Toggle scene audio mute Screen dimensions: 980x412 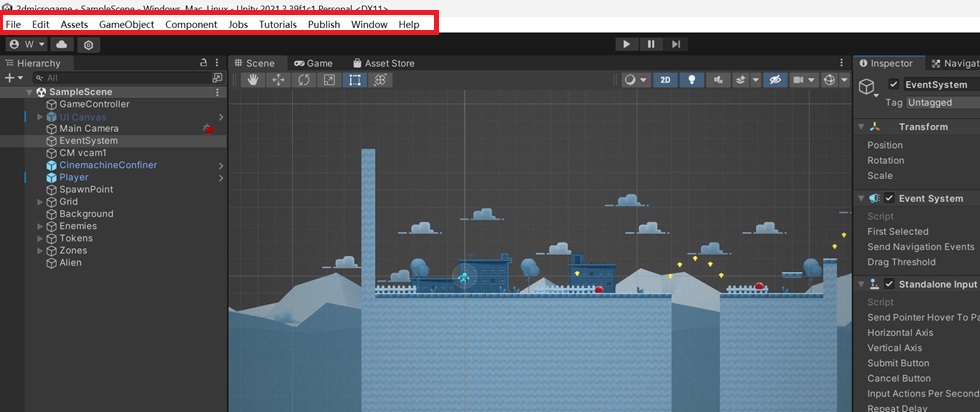pyautogui.click(x=718, y=80)
